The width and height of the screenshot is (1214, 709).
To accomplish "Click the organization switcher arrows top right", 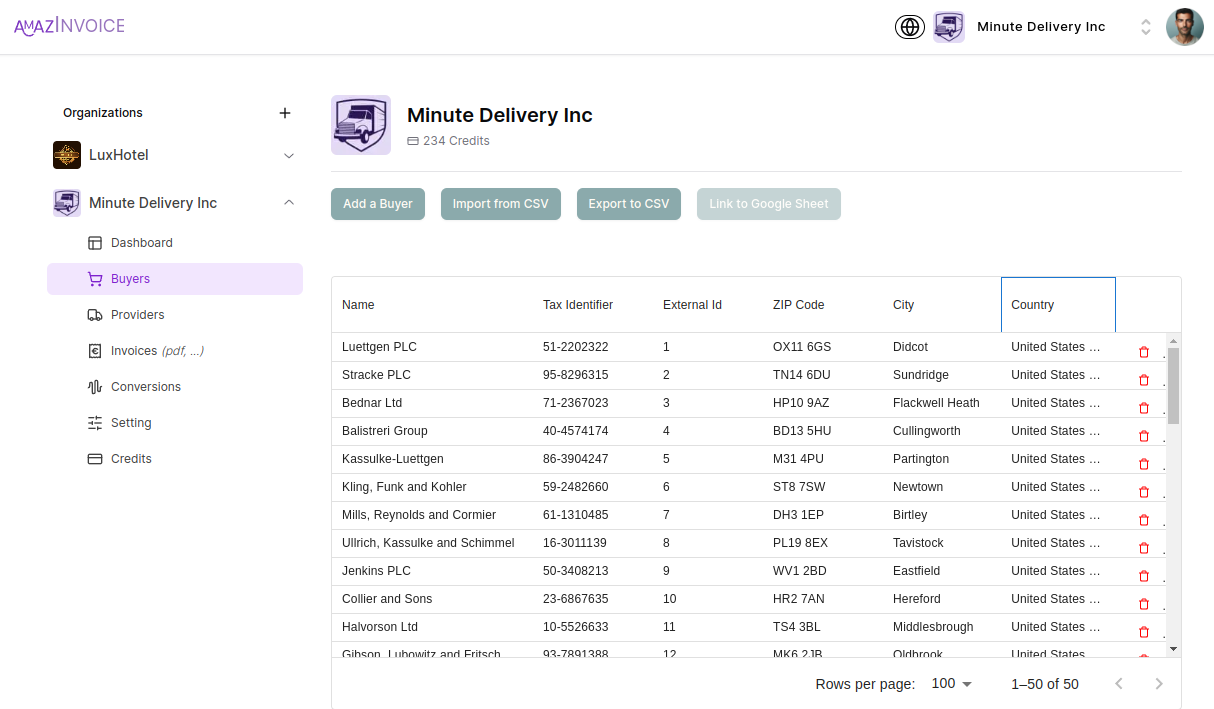I will (1145, 27).
